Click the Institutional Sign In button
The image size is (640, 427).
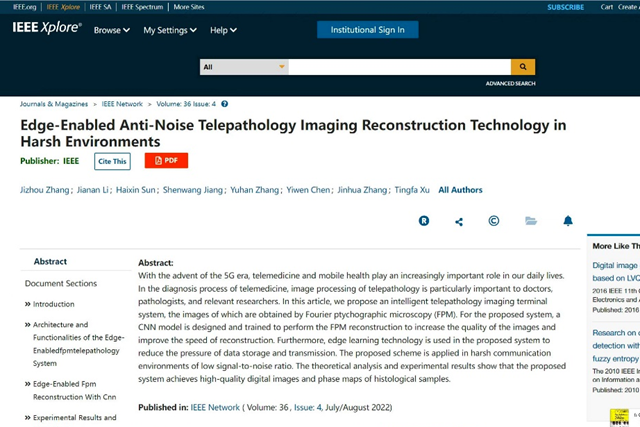pos(367,30)
